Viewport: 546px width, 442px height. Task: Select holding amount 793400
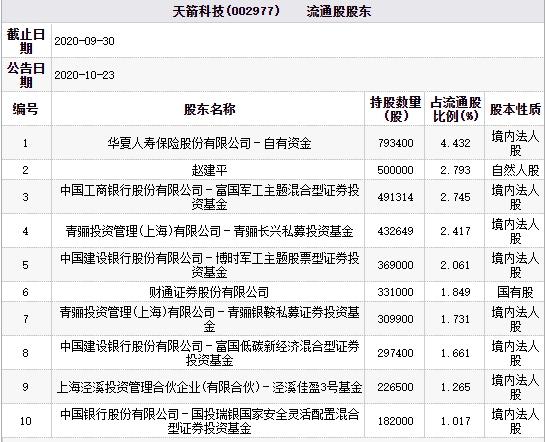395,143
